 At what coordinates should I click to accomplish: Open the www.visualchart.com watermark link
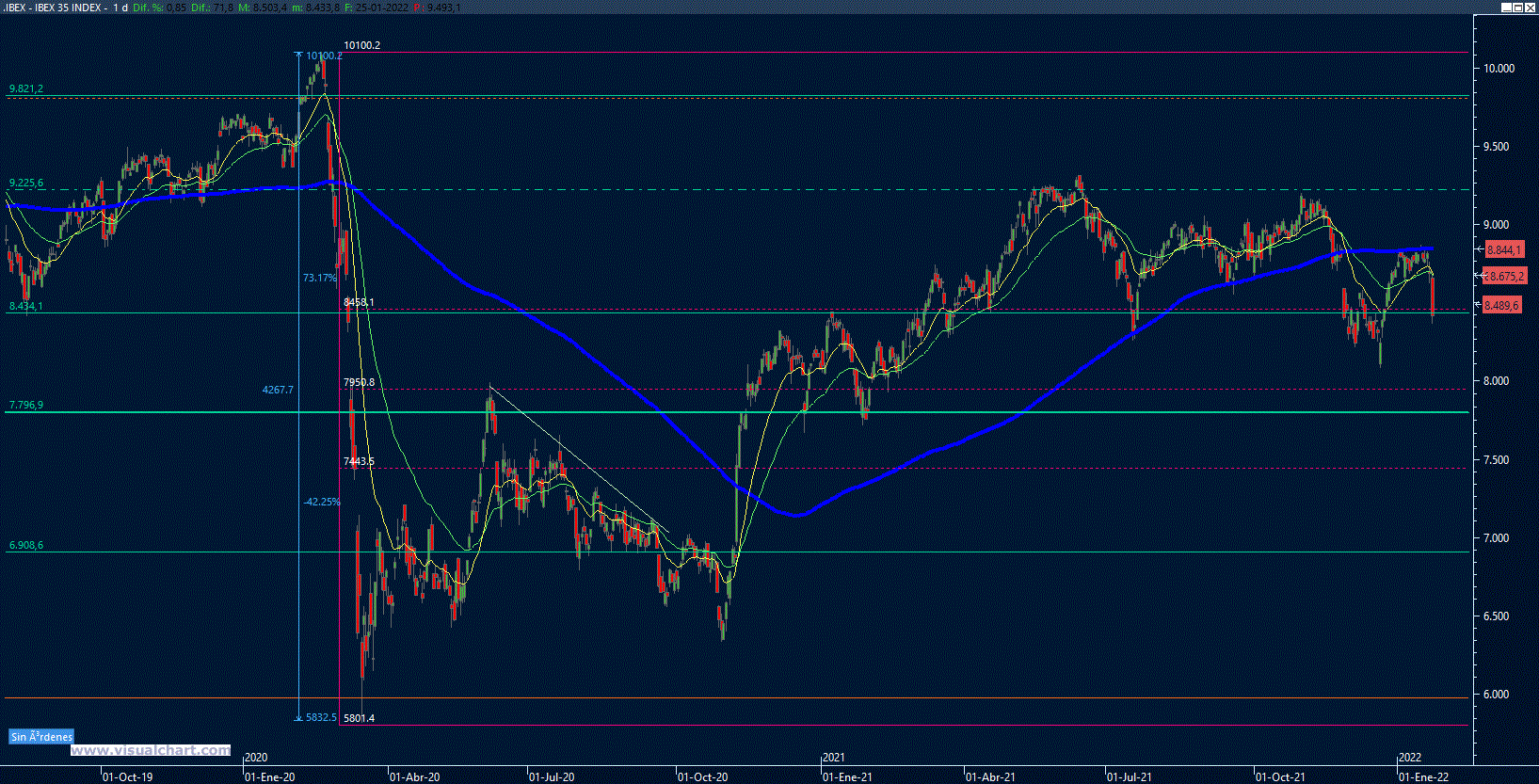(x=151, y=750)
